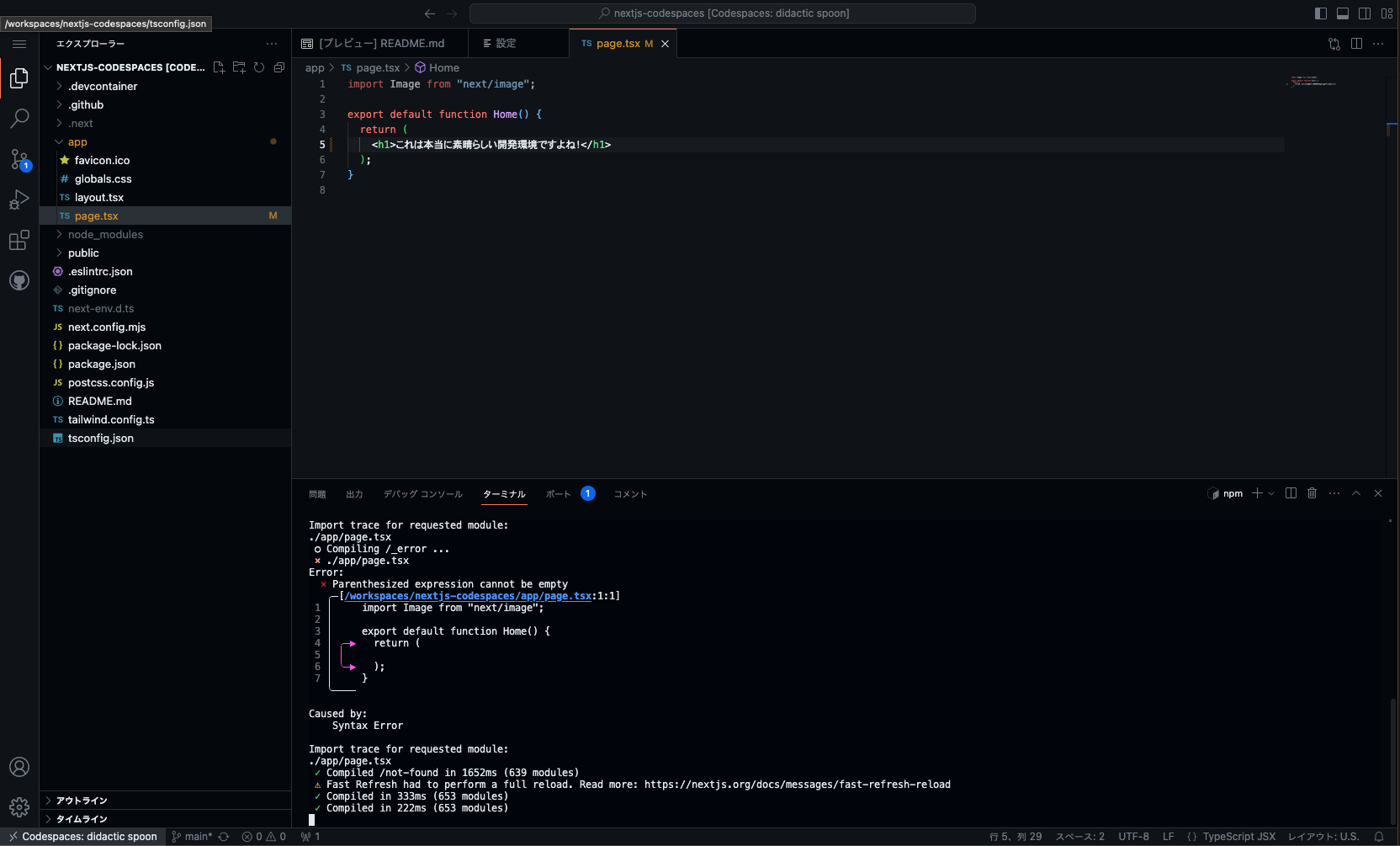Open the hamburger application menu
The height and width of the screenshot is (846, 1400).
(x=19, y=44)
